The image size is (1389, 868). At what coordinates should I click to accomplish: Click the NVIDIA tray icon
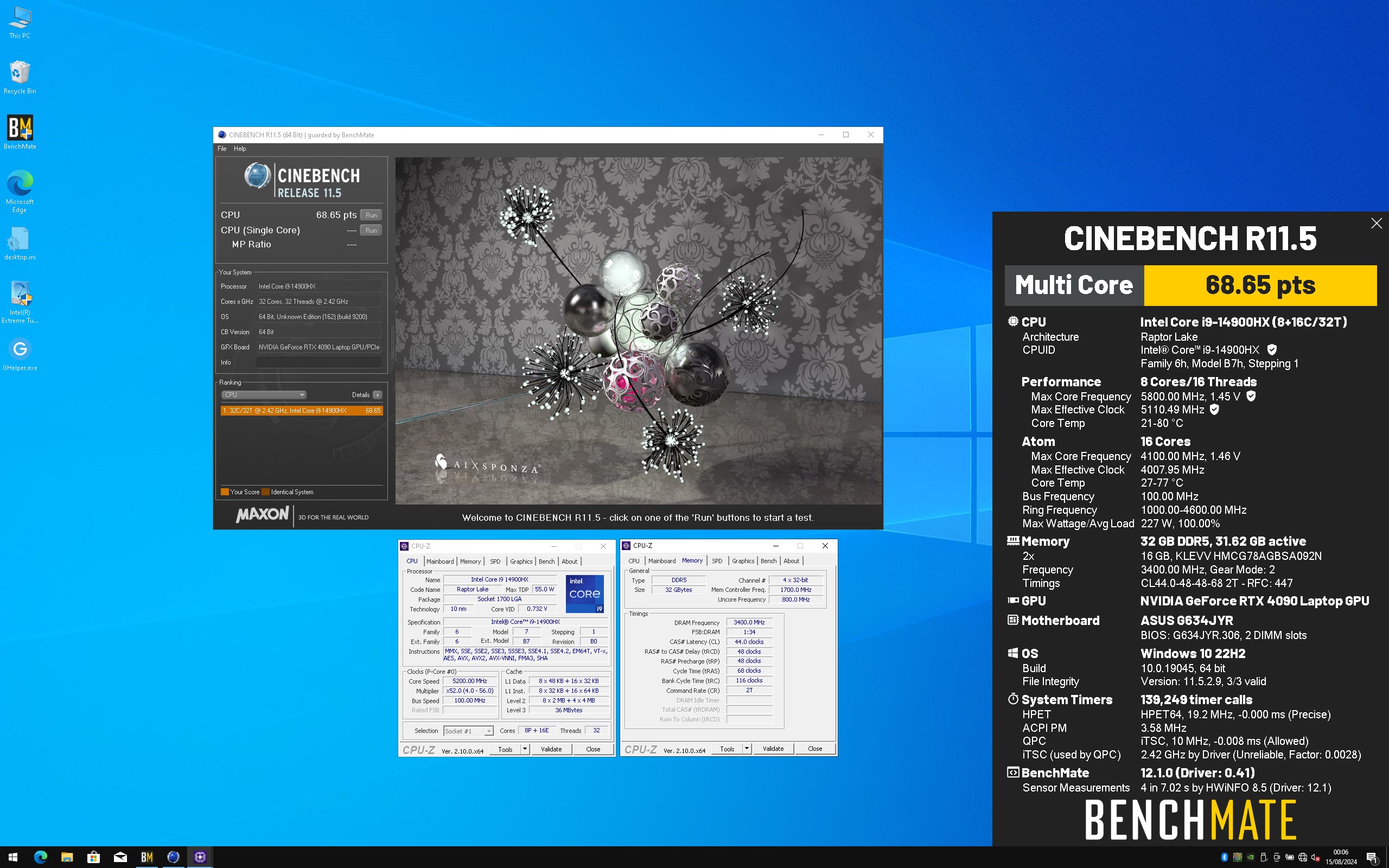(x=1250, y=858)
